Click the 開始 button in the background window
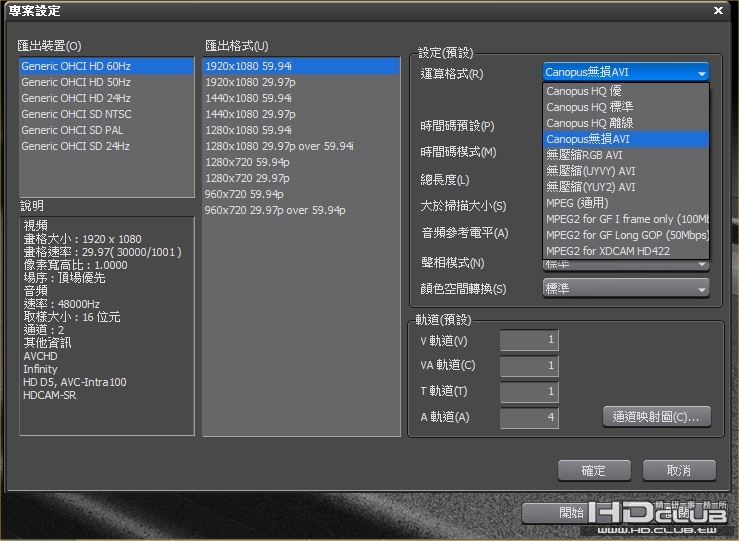This screenshot has height=541, width=739. pos(571,513)
